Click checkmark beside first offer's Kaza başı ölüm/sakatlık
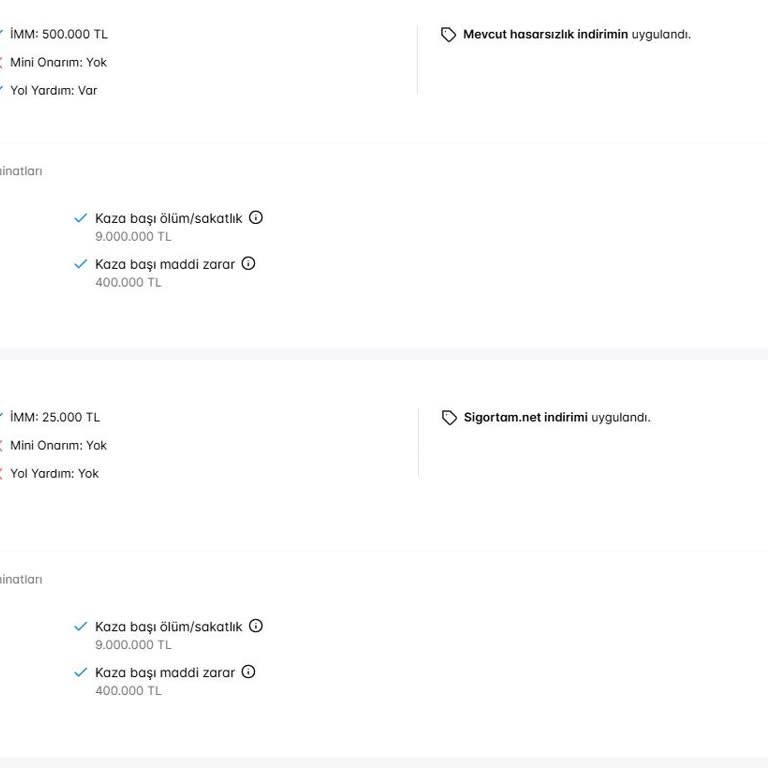Screen dimensions: 768x768 click(81, 218)
